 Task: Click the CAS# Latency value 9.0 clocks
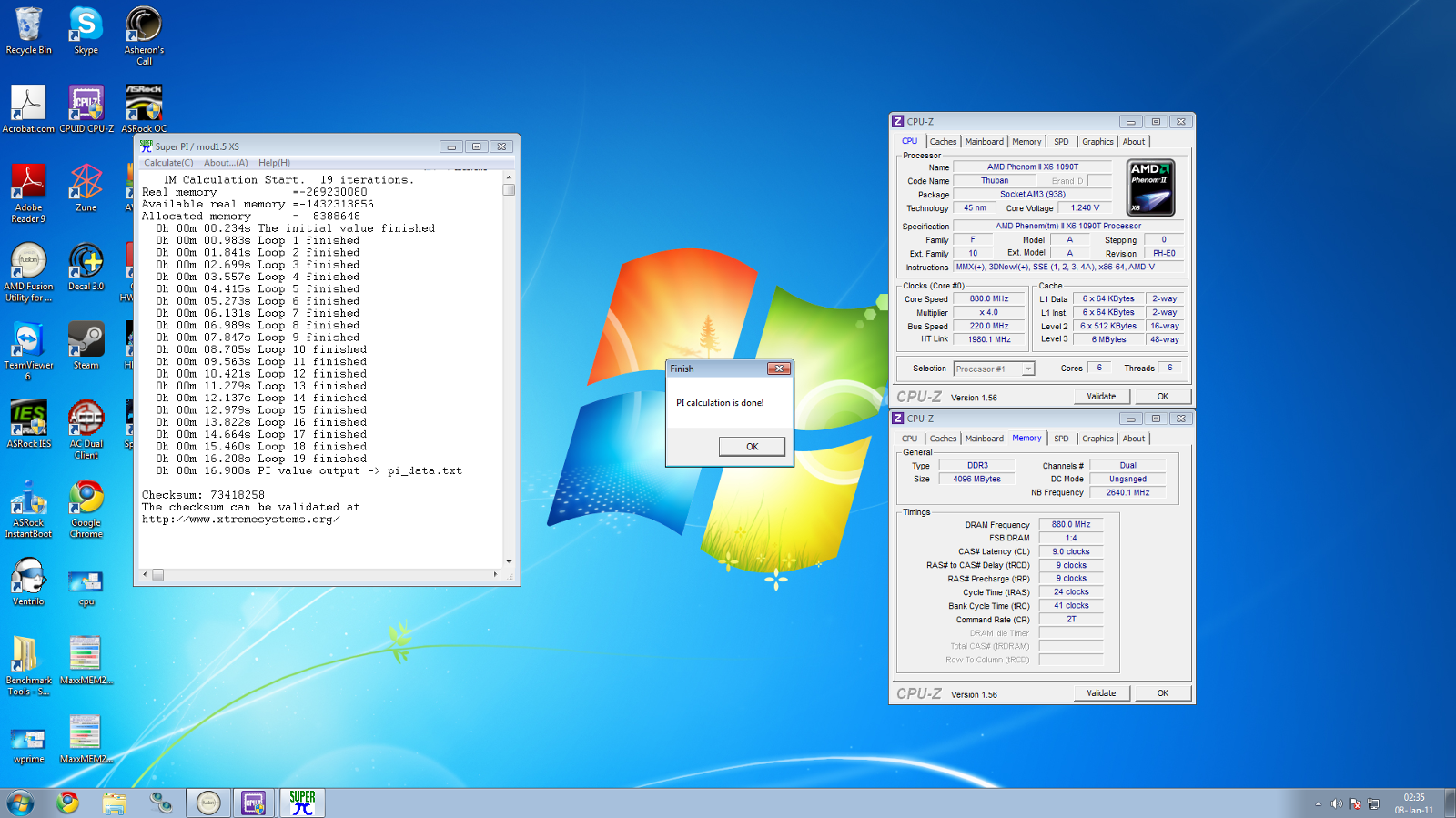pos(1071,551)
